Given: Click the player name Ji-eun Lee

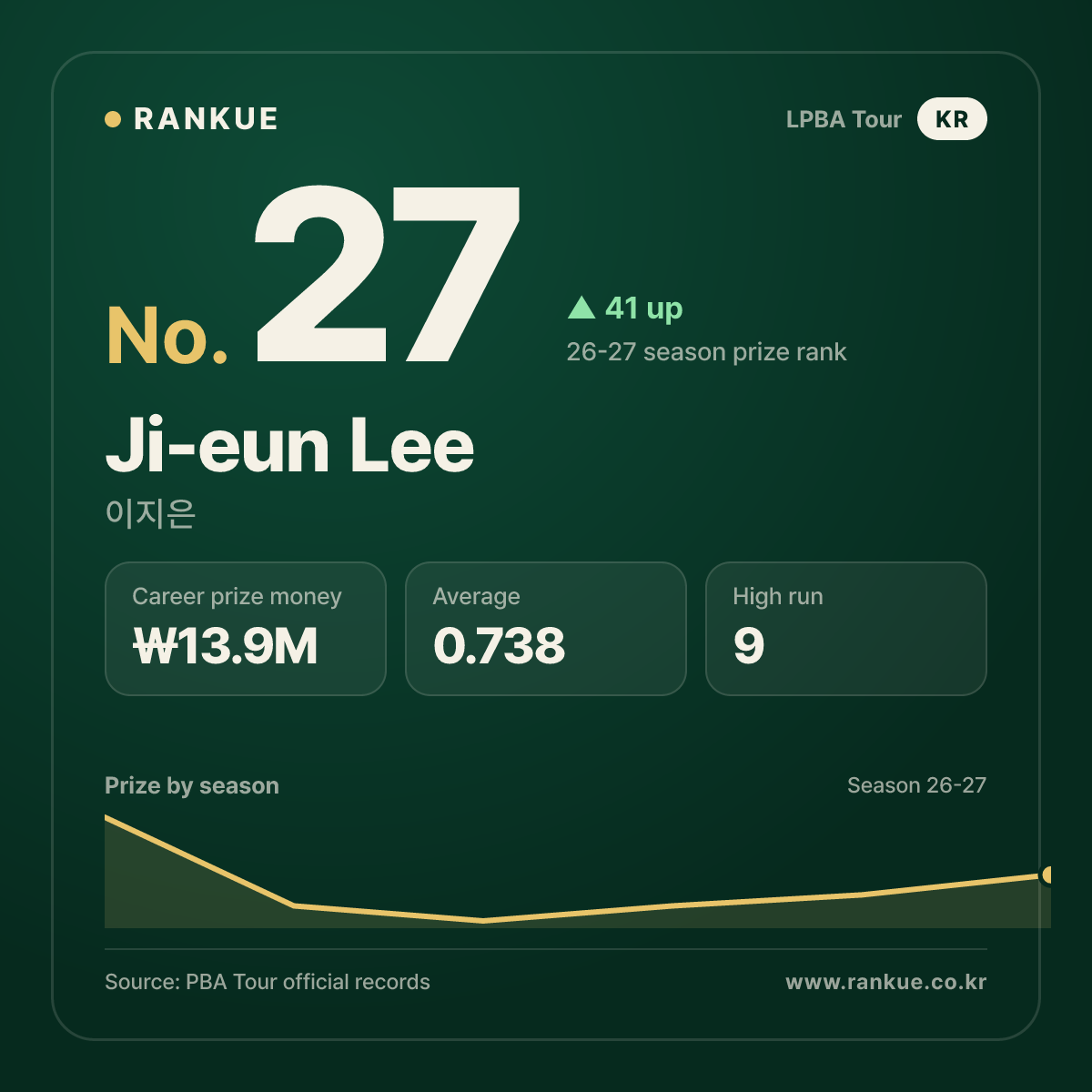Looking at the screenshot, I should click(x=290, y=446).
